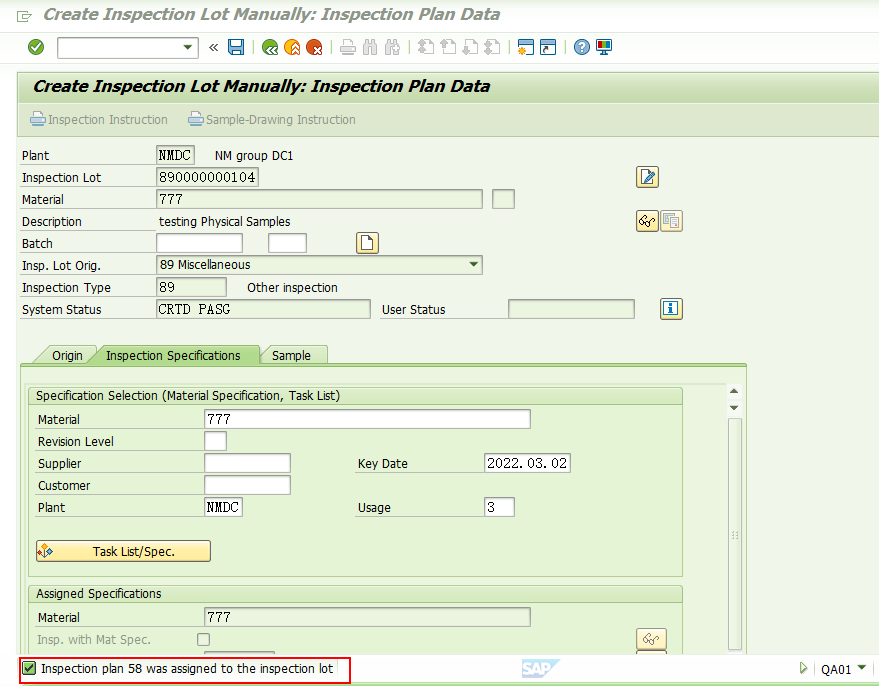Toggle the Insp. with Mat Spec. checkbox
The image size is (879, 686).
[203, 639]
